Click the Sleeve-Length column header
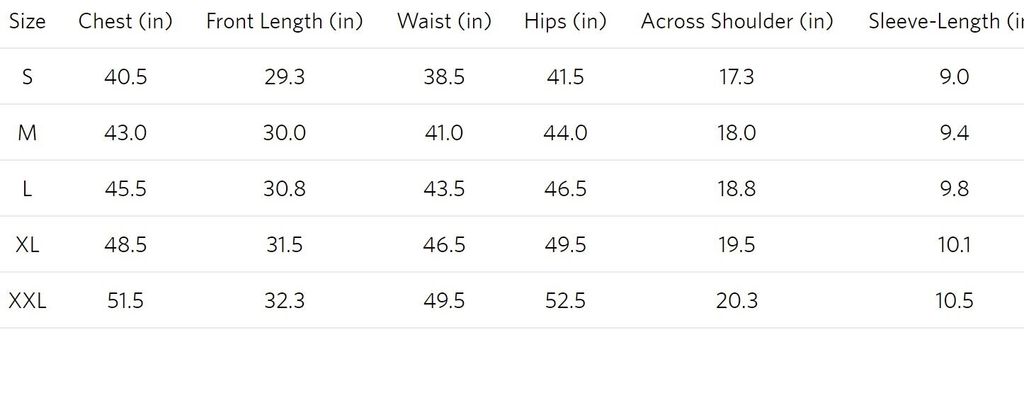The width and height of the screenshot is (1024, 415). pos(945,22)
